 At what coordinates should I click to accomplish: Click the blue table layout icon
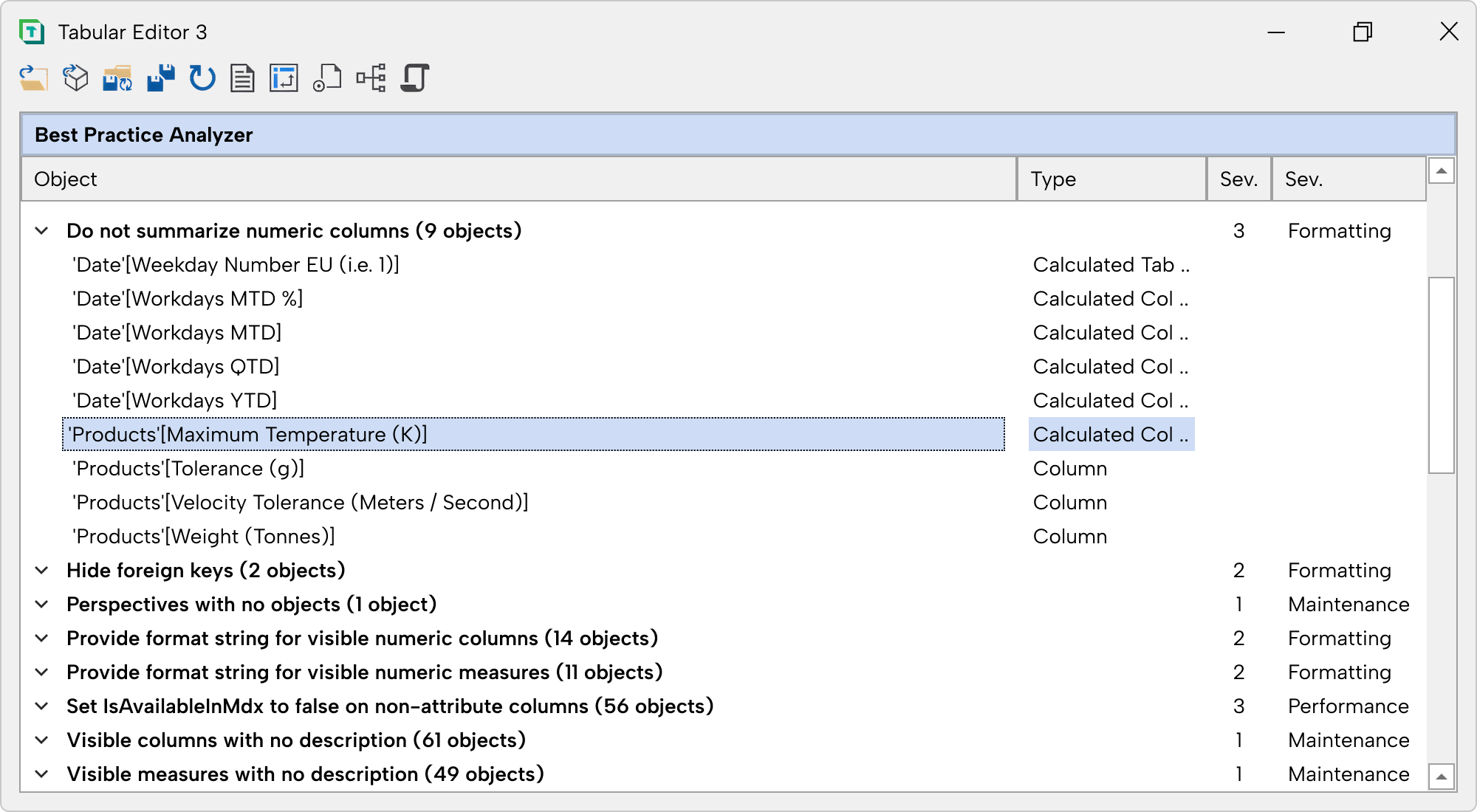284,78
